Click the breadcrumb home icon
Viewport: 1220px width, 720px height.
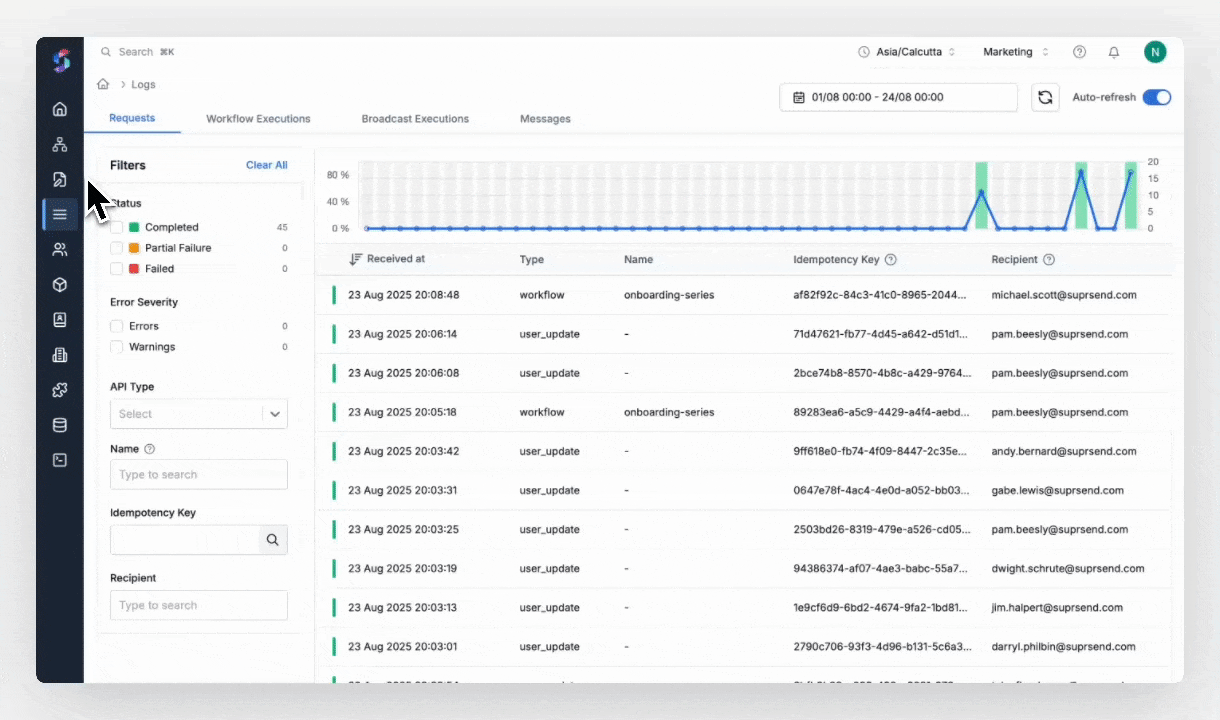[x=103, y=84]
